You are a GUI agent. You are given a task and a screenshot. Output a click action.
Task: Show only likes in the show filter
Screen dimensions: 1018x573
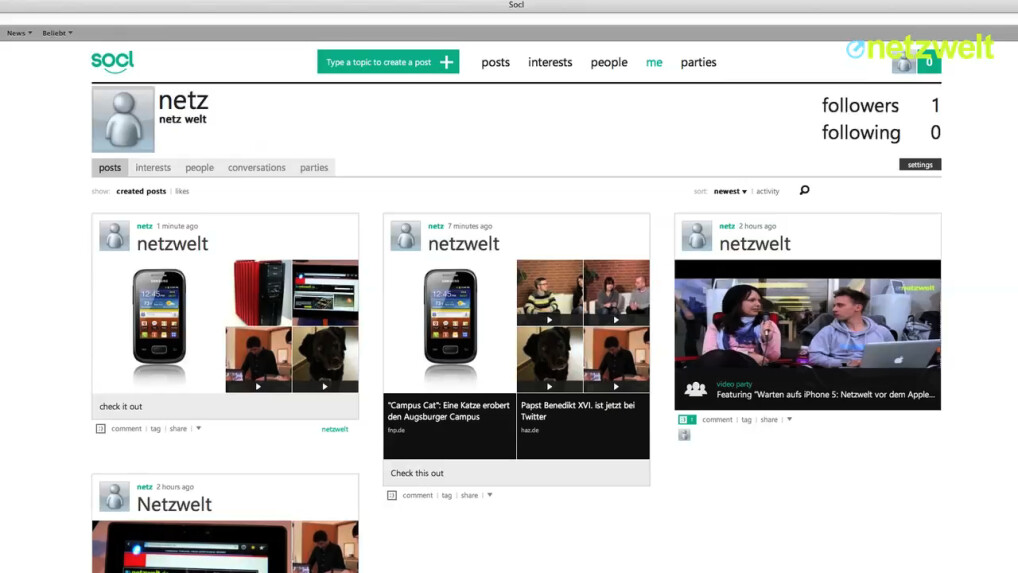(x=182, y=191)
